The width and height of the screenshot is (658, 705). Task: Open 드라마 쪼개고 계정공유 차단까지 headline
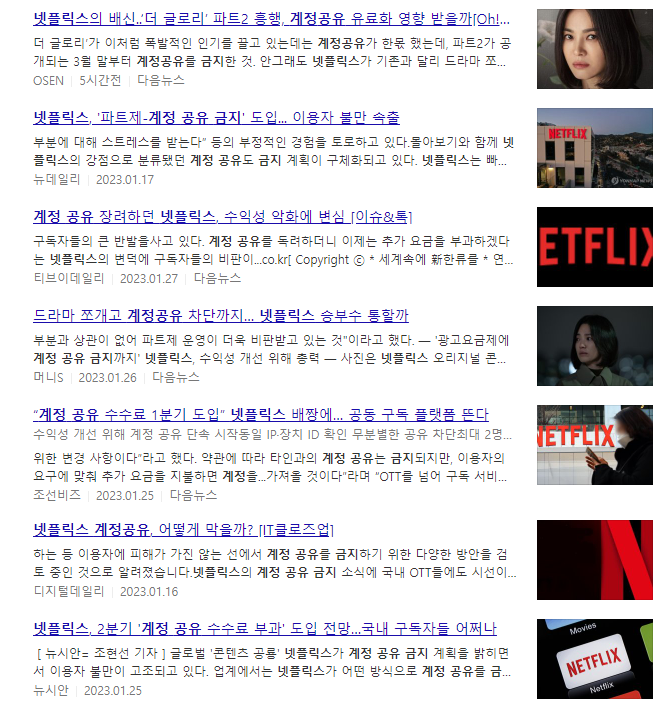221,316
